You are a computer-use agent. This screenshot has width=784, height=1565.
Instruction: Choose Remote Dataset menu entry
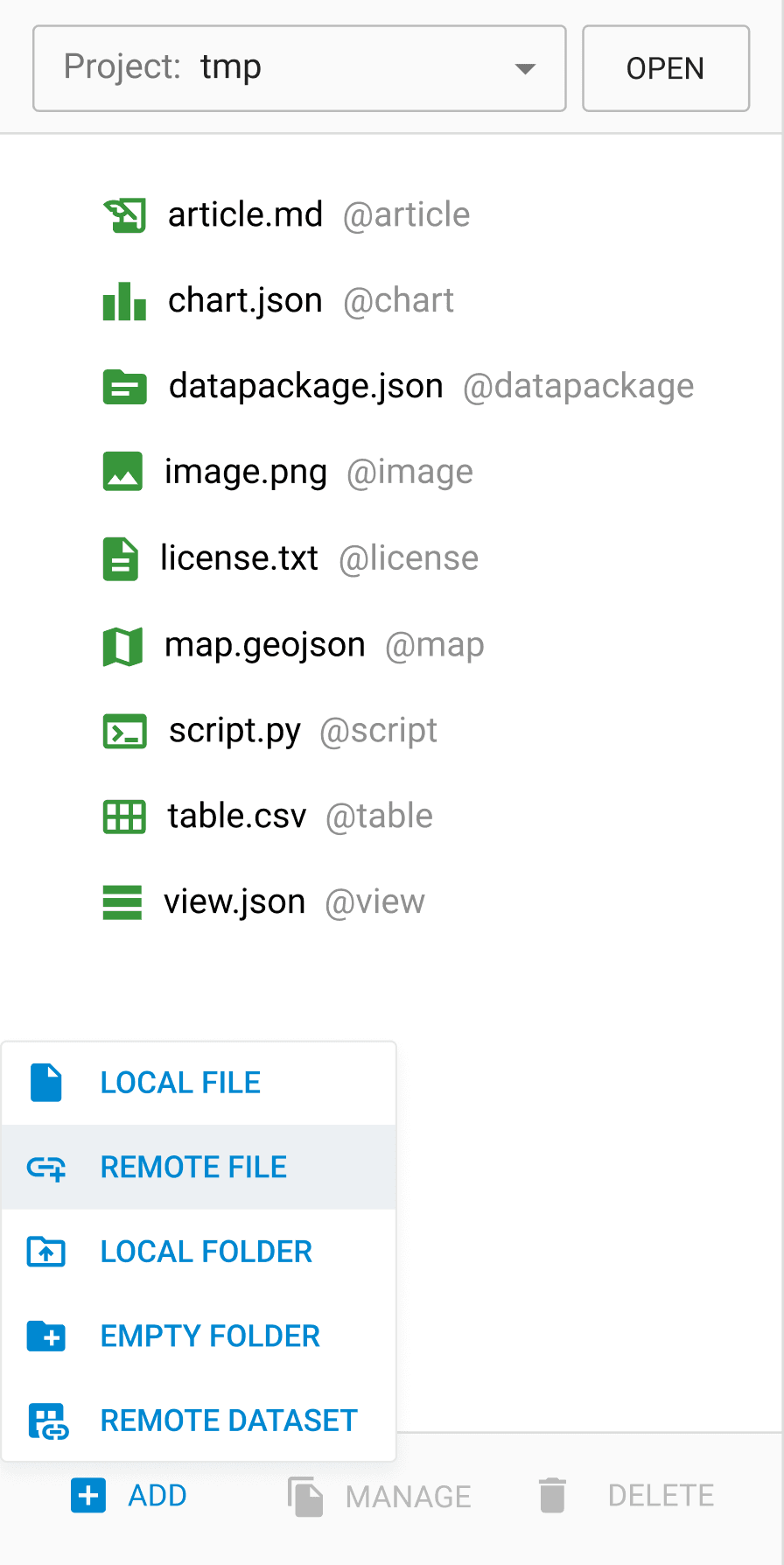pos(199,1420)
